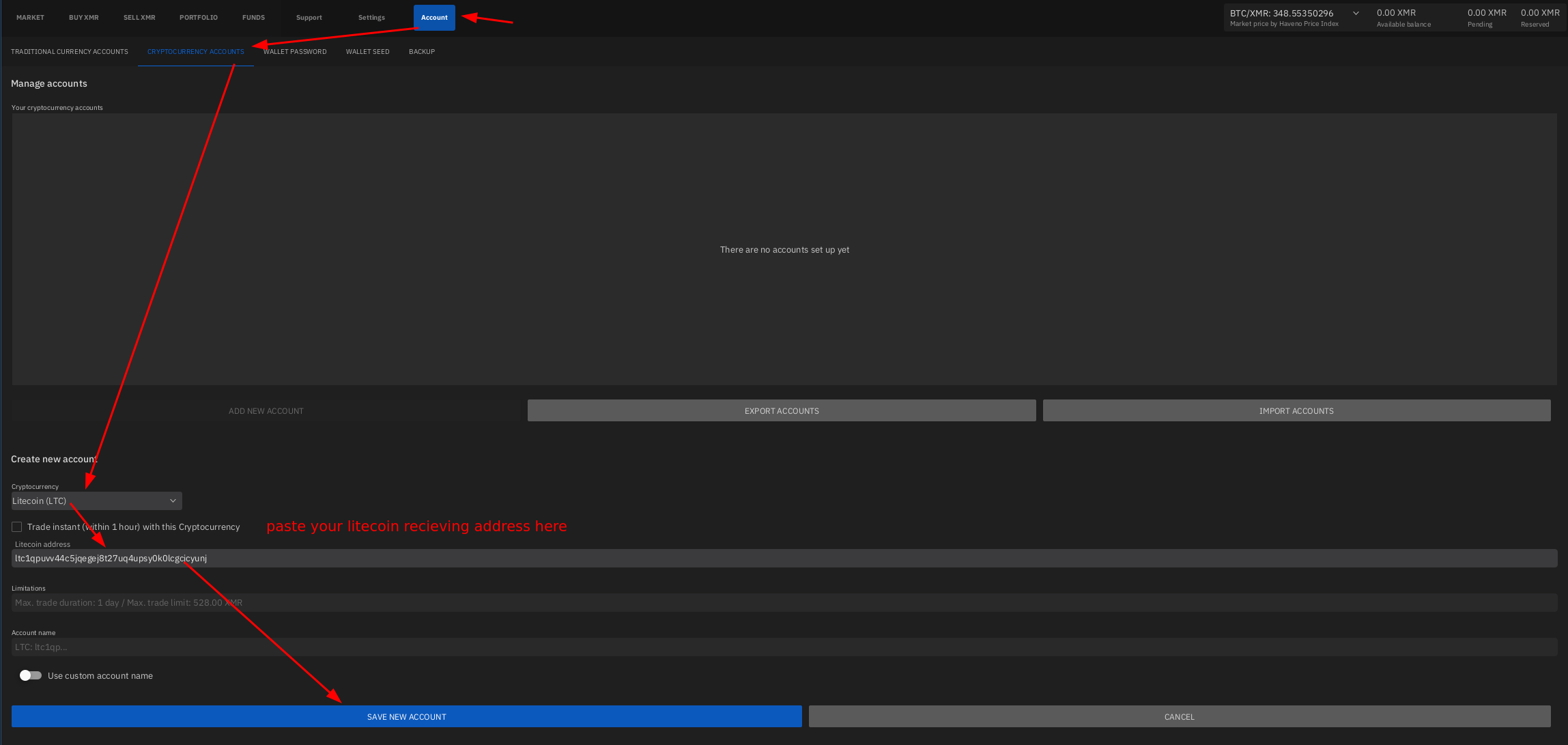Image resolution: width=1568 pixels, height=745 pixels.
Task: Click into the Litecoin address field
Action: (x=784, y=559)
